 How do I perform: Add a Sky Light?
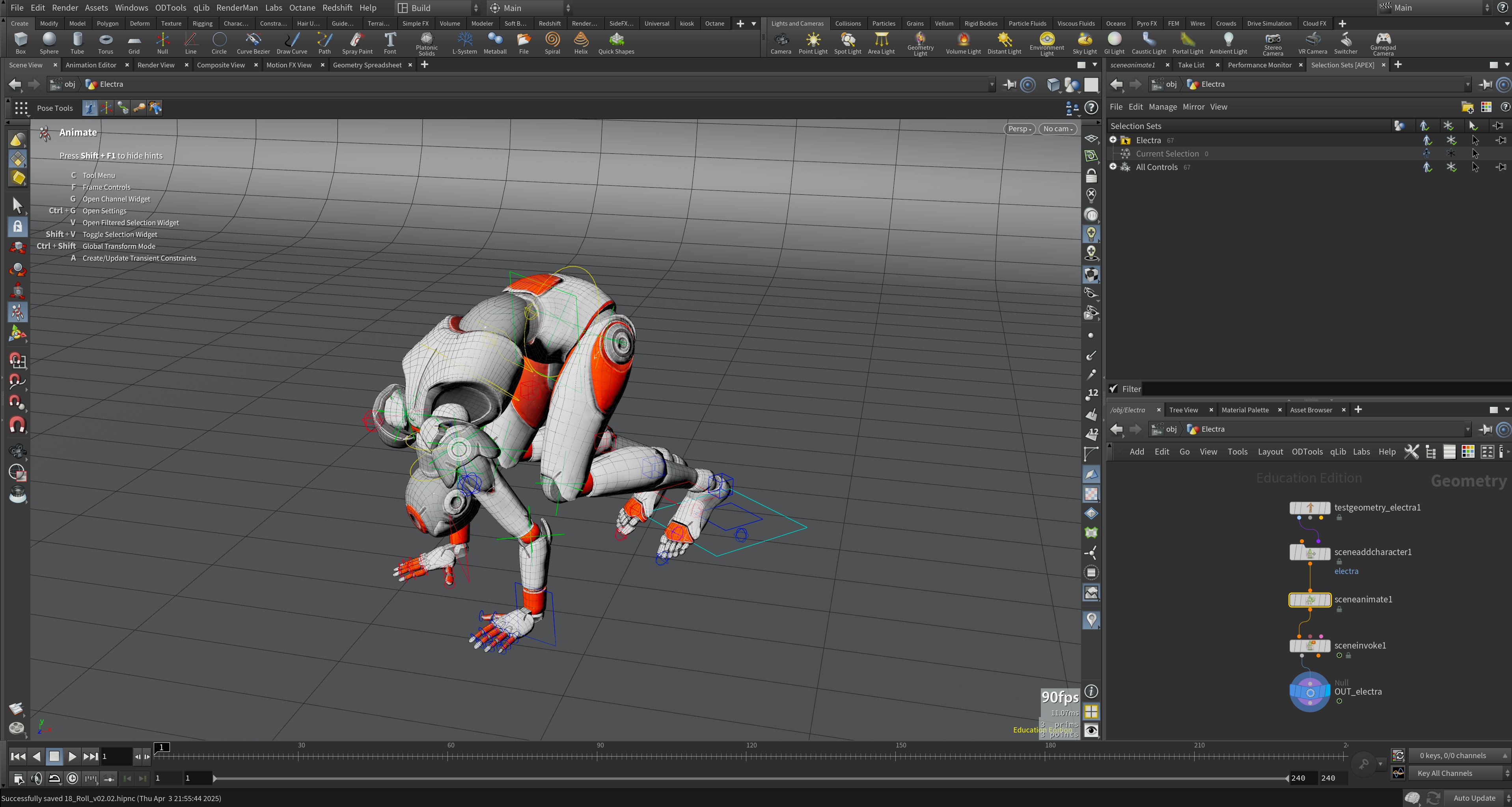point(1084,43)
